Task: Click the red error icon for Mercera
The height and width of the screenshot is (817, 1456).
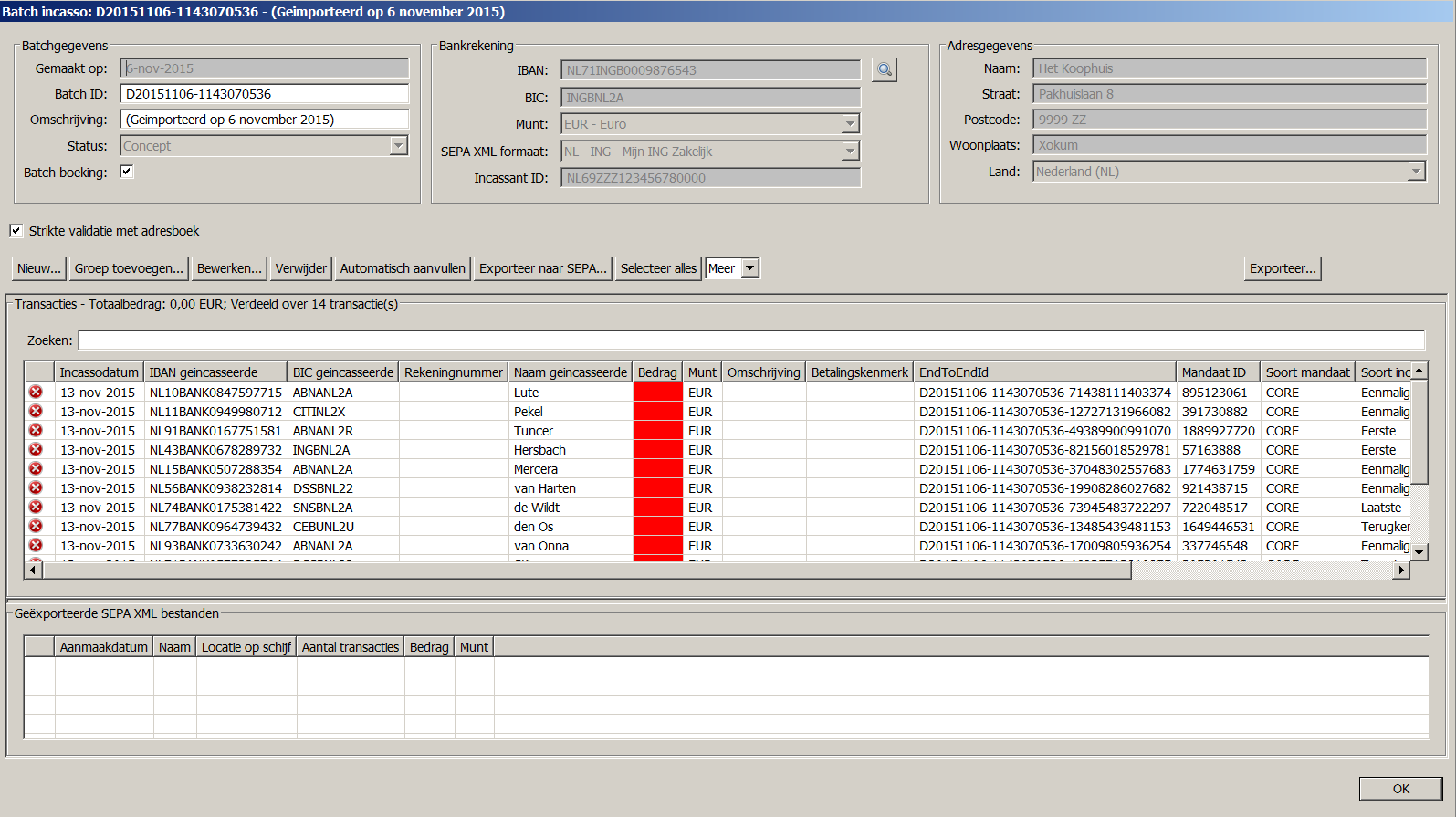Action: 36,469
